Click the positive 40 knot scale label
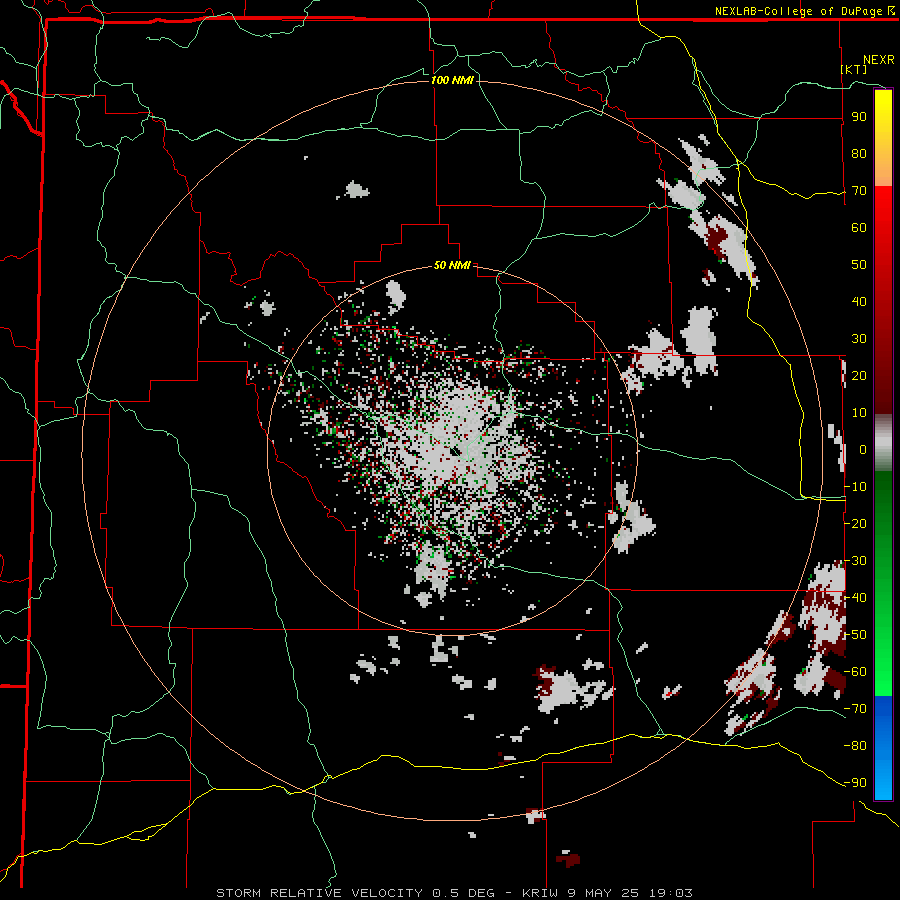The width and height of the screenshot is (900, 900). click(x=859, y=301)
